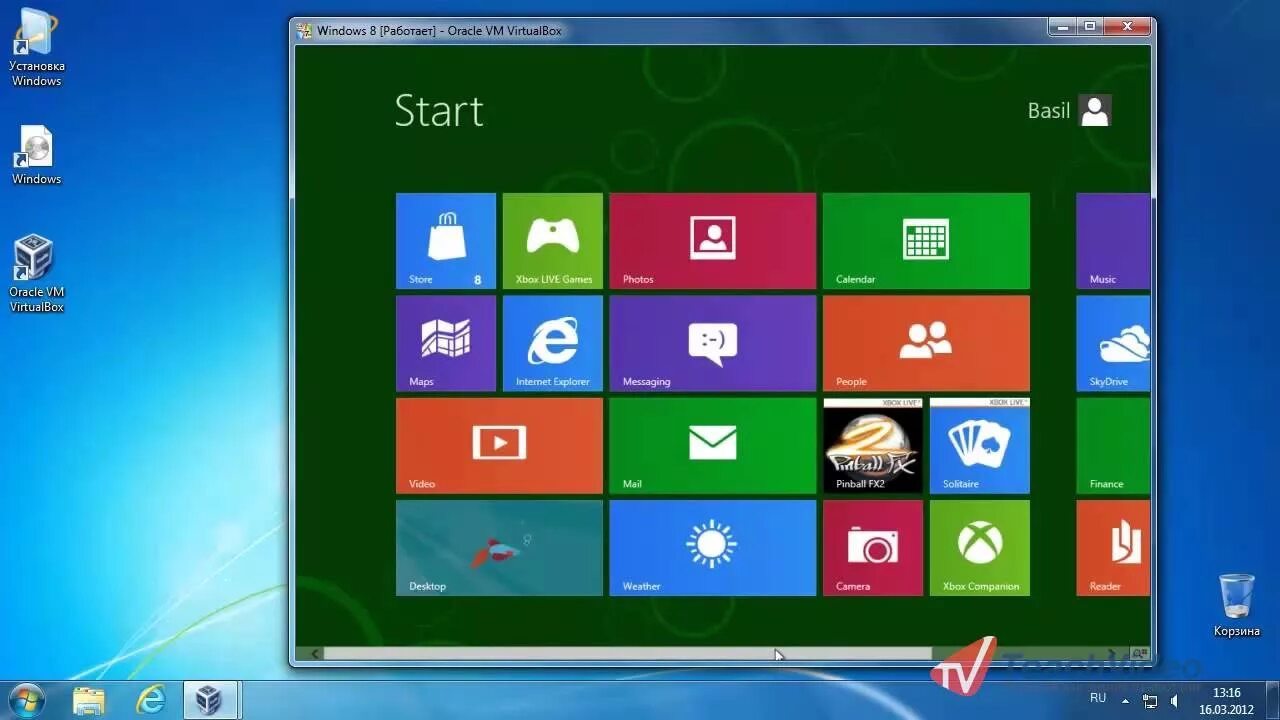Click the Basil user name
Viewport: 1280px width, 720px height.
(1049, 110)
